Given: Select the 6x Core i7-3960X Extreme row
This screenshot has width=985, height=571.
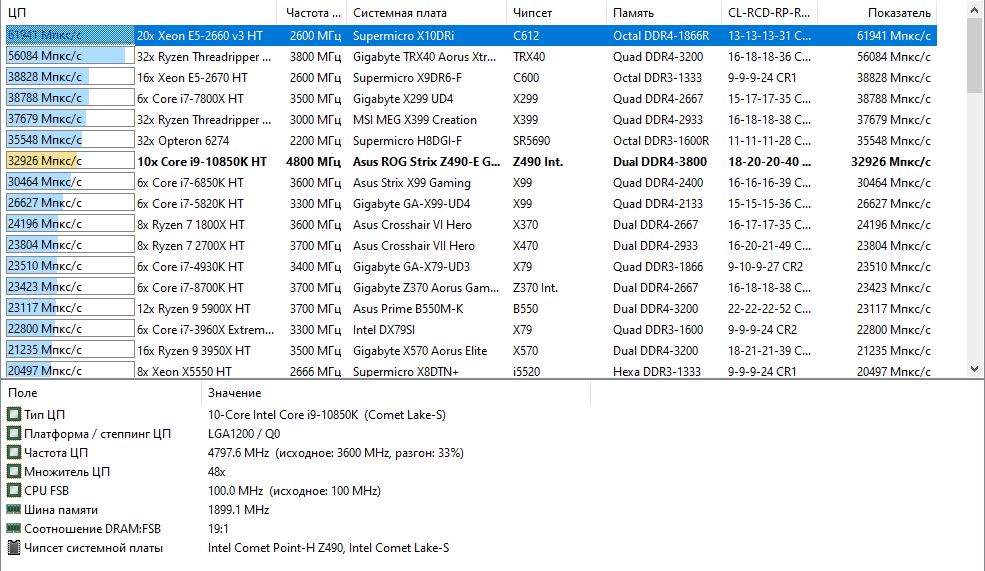Looking at the screenshot, I should (x=471, y=330).
